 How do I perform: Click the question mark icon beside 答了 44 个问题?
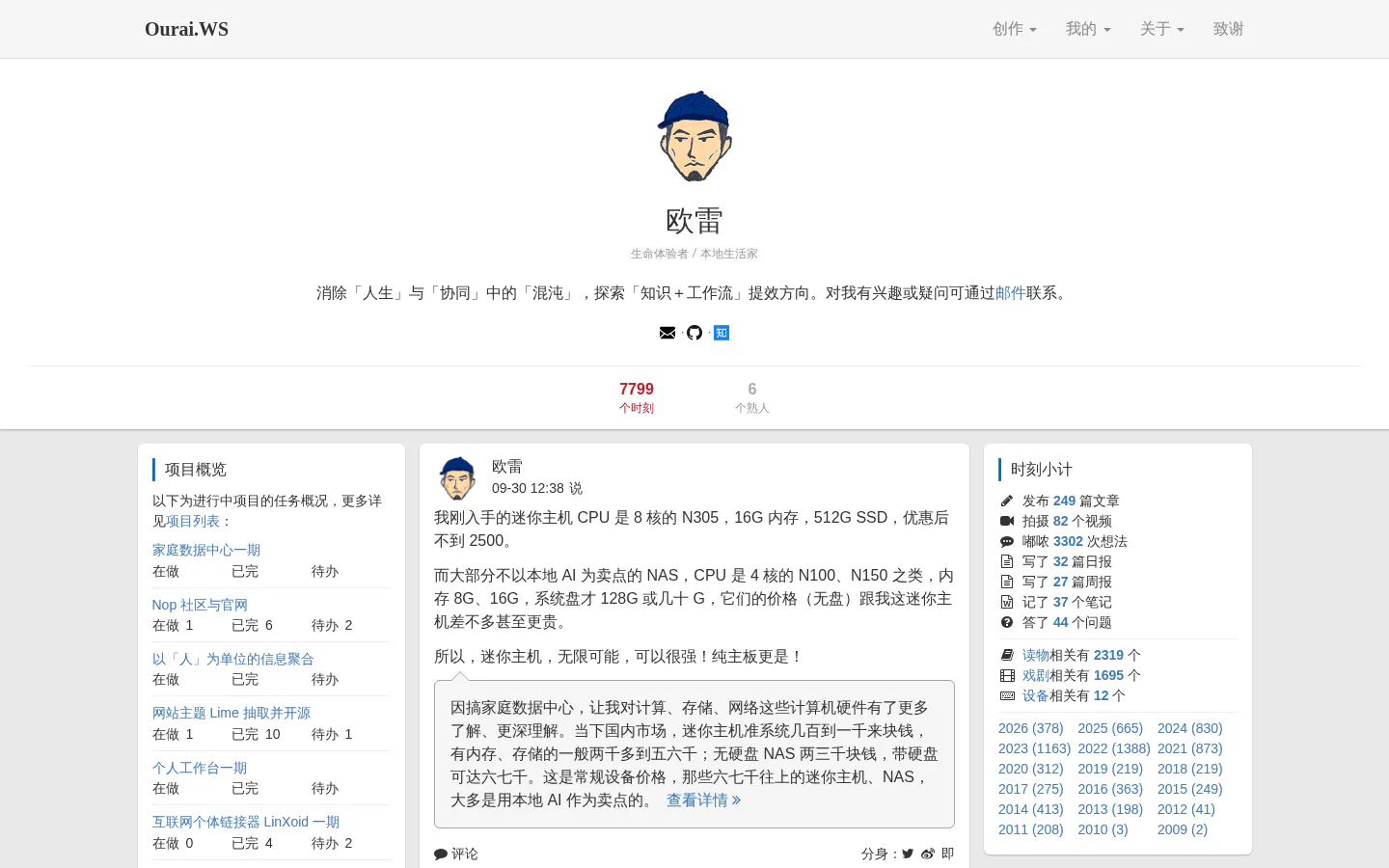coord(1007,622)
